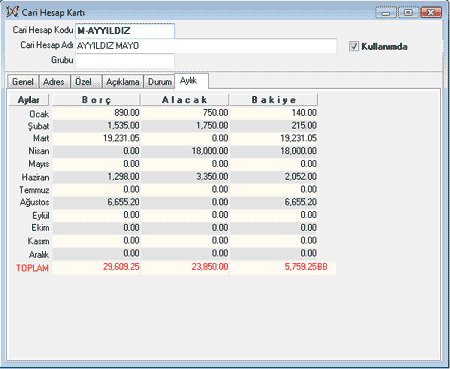Switch to the Genel tab
This screenshot has width=450, height=369.
[x=23, y=82]
